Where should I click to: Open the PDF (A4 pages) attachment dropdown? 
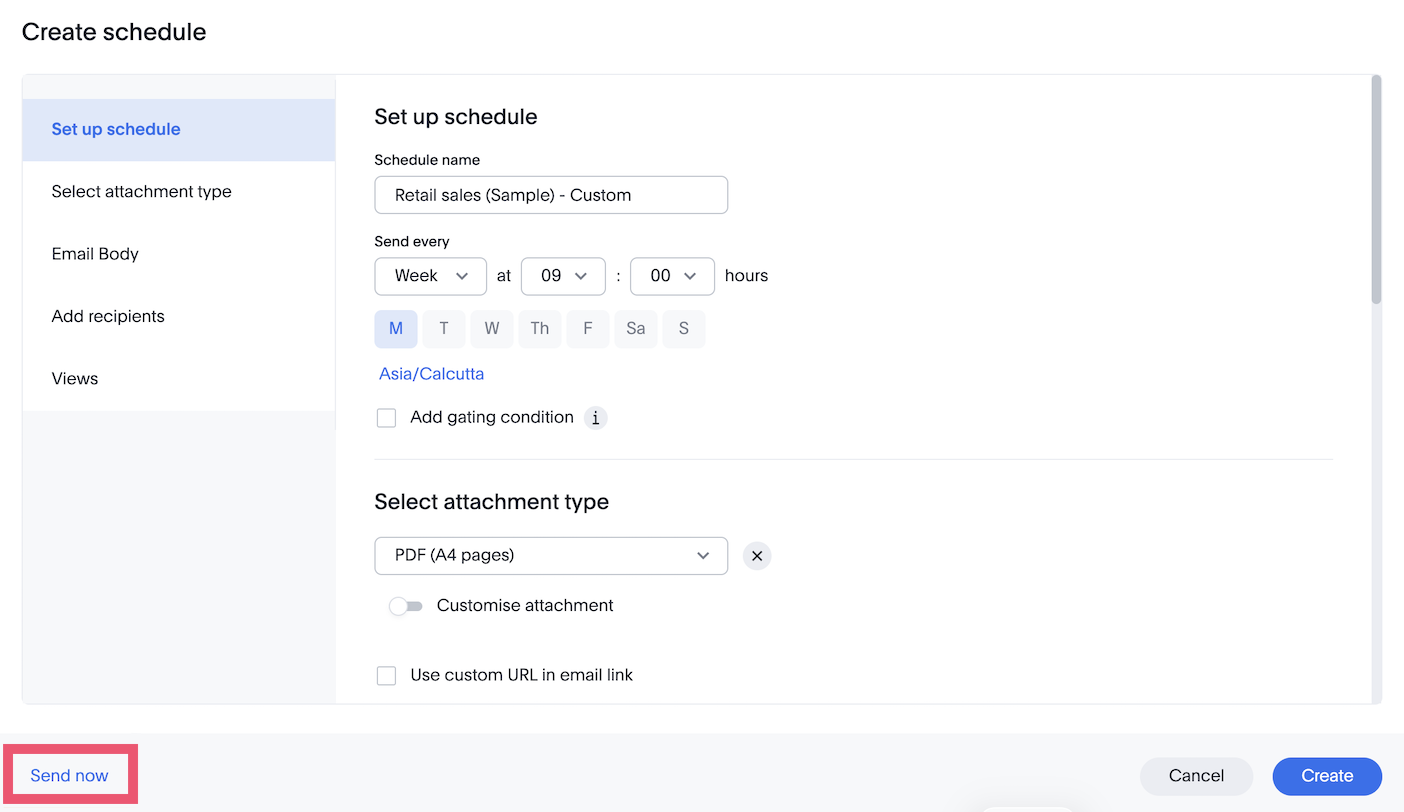tap(550, 556)
